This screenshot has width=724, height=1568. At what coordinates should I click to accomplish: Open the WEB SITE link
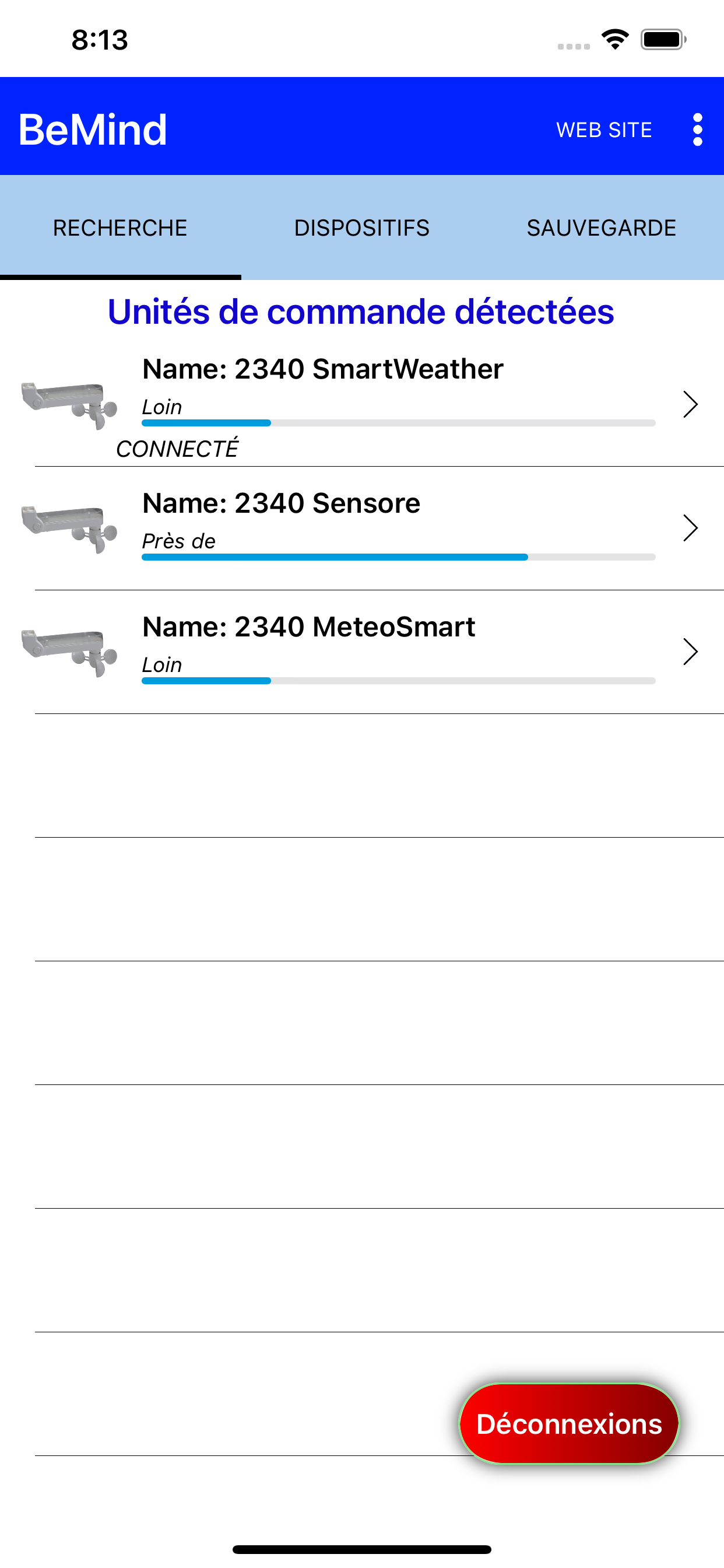(x=604, y=129)
